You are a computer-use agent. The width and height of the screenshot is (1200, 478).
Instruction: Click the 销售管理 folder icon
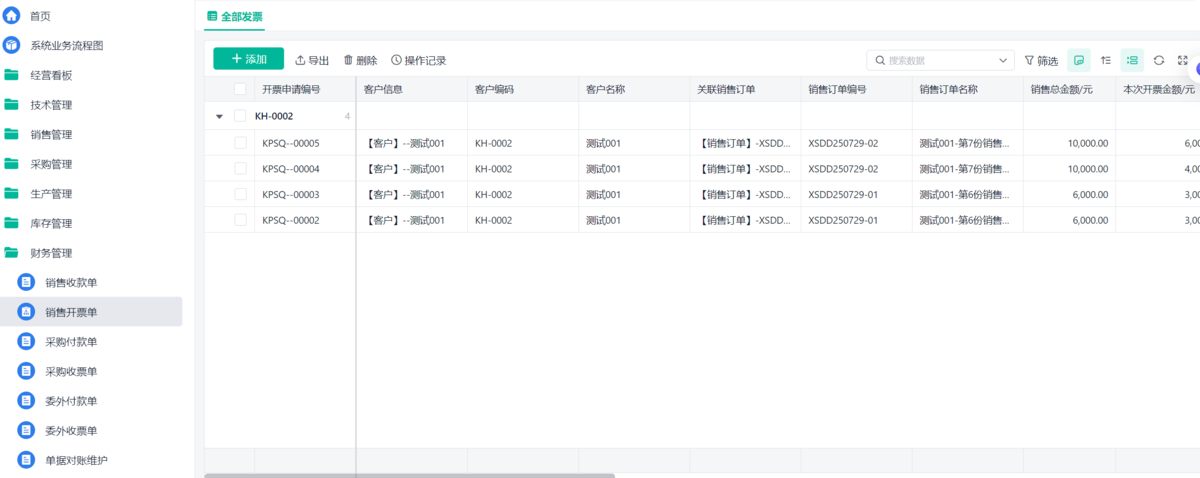coord(12,134)
